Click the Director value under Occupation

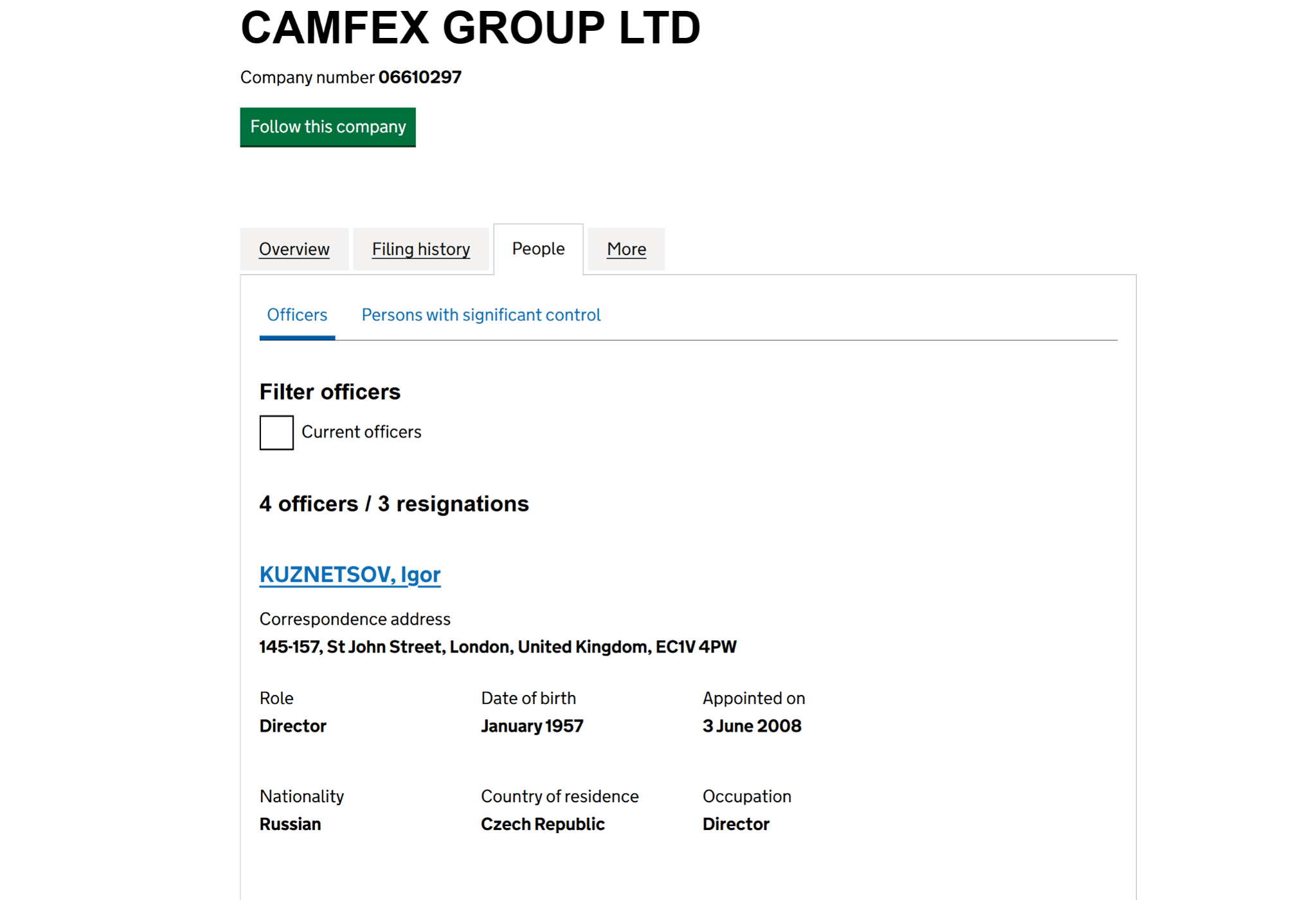[735, 824]
